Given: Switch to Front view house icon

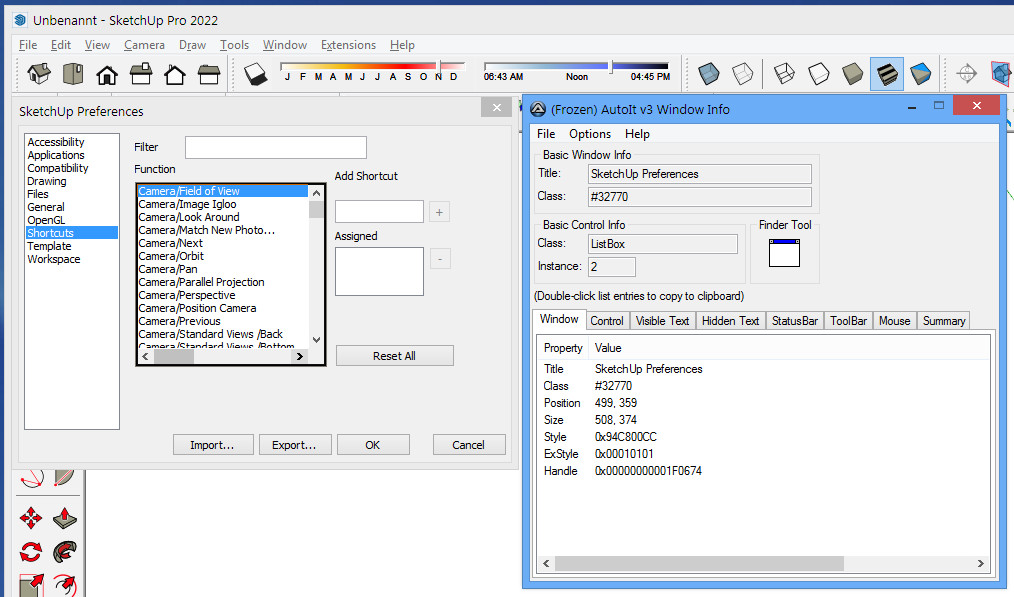Looking at the screenshot, I should (107, 74).
